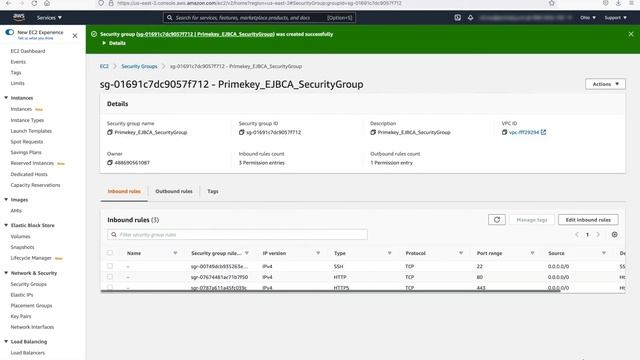Click EC2 breadcrumb link

click(x=104, y=66)
